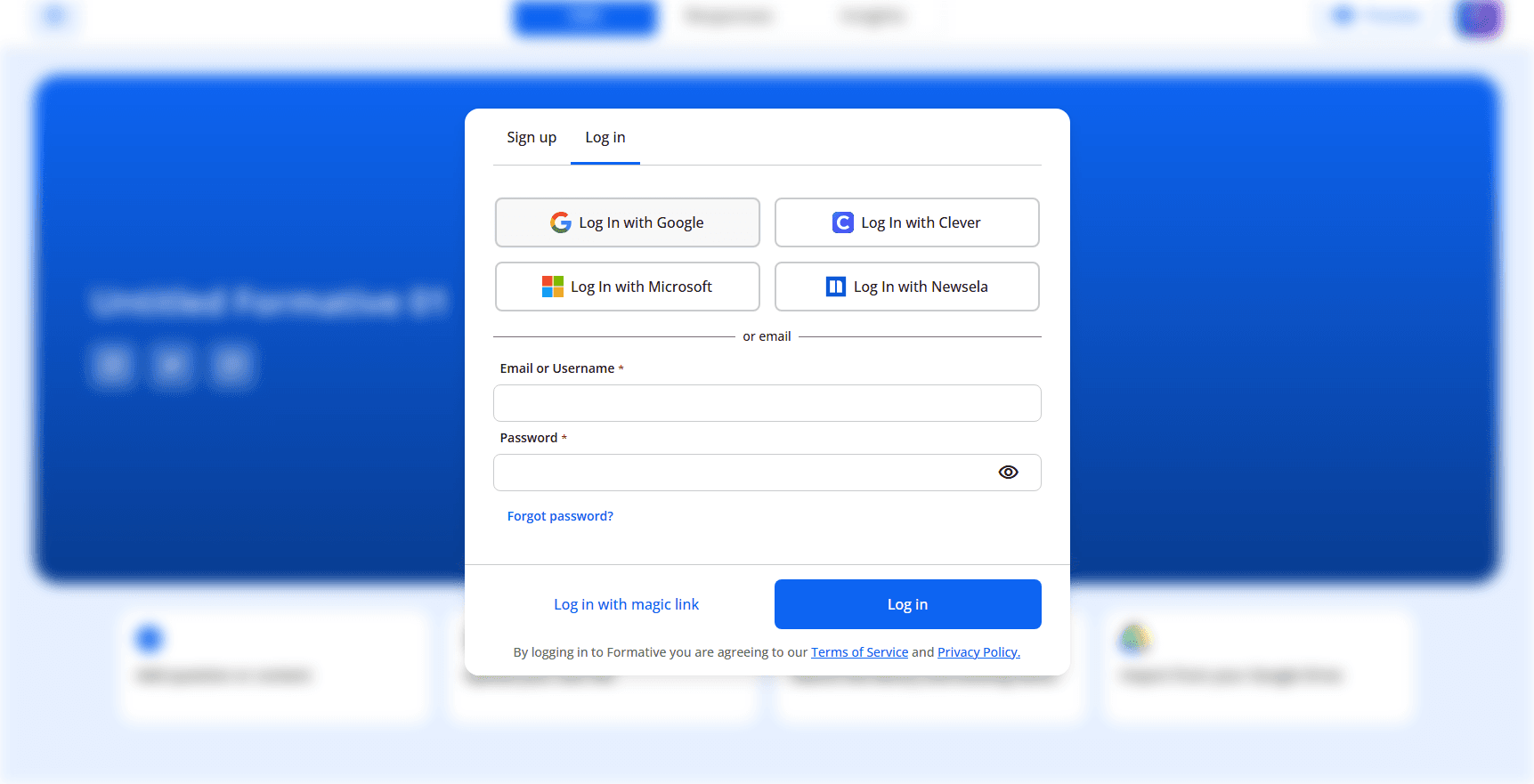This screenshot has height=784, width=1534.
Task: Choose Log in with magic link
Action: coord(627,604)
